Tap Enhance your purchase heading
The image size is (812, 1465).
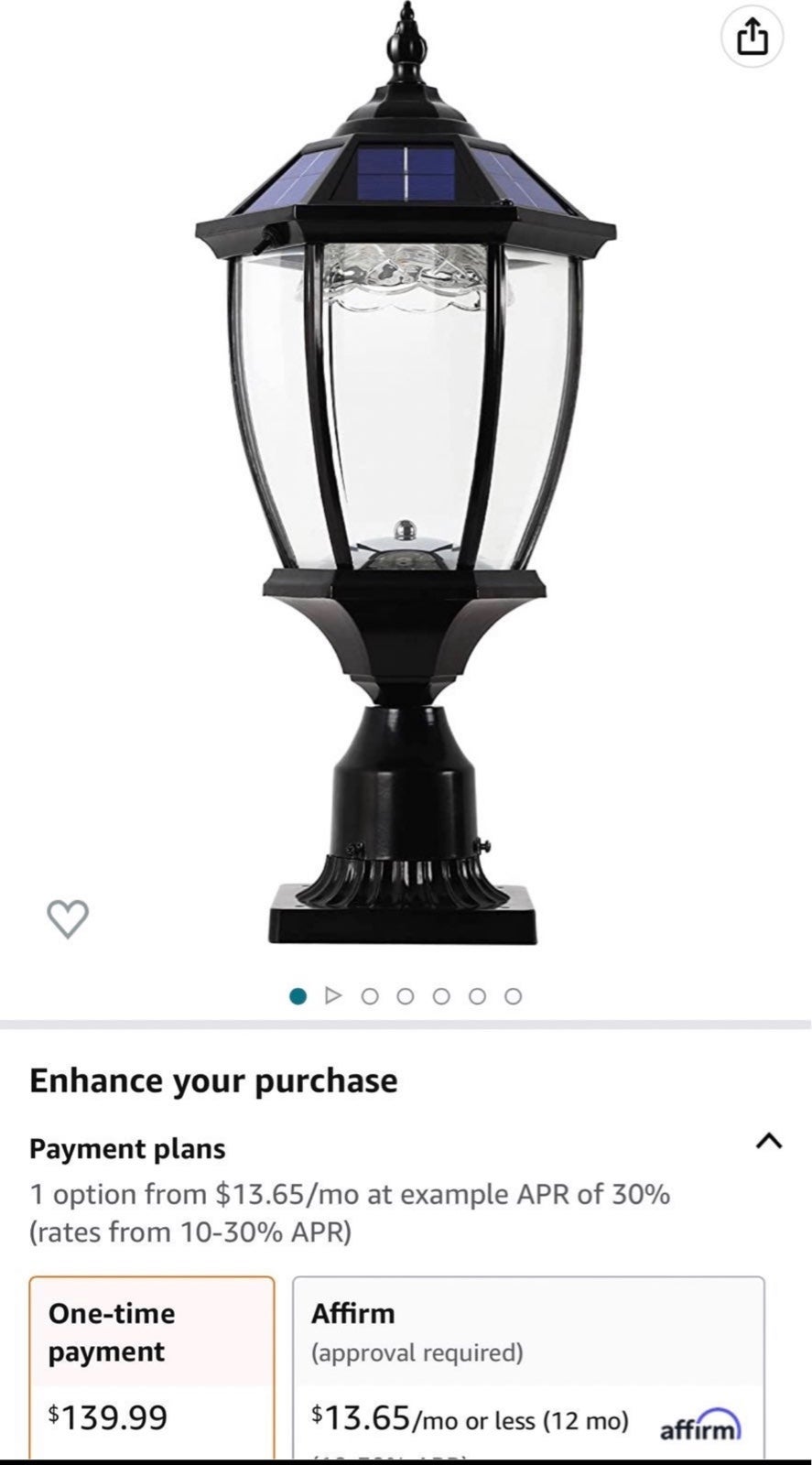click(213, 1080)
